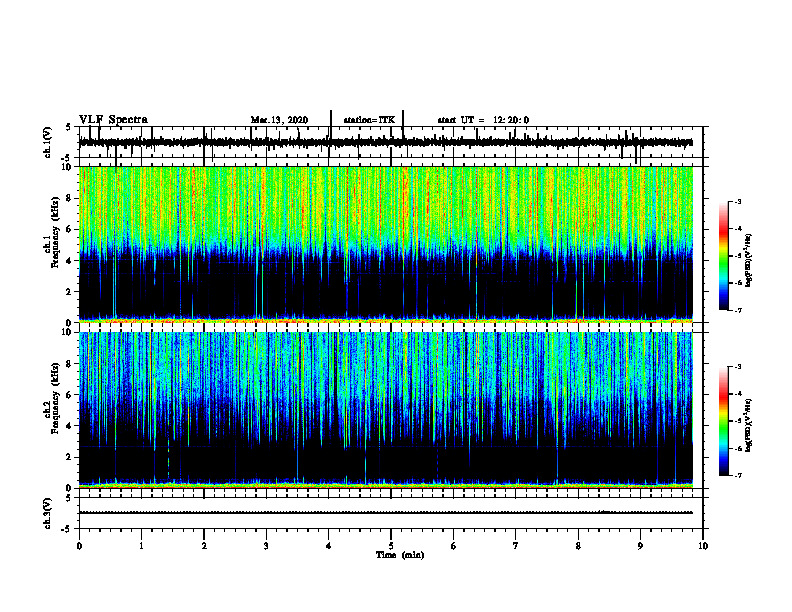Click the "station=ITK" header label
Viewport: 792px width, 612px height.
(x=369, y=120)
